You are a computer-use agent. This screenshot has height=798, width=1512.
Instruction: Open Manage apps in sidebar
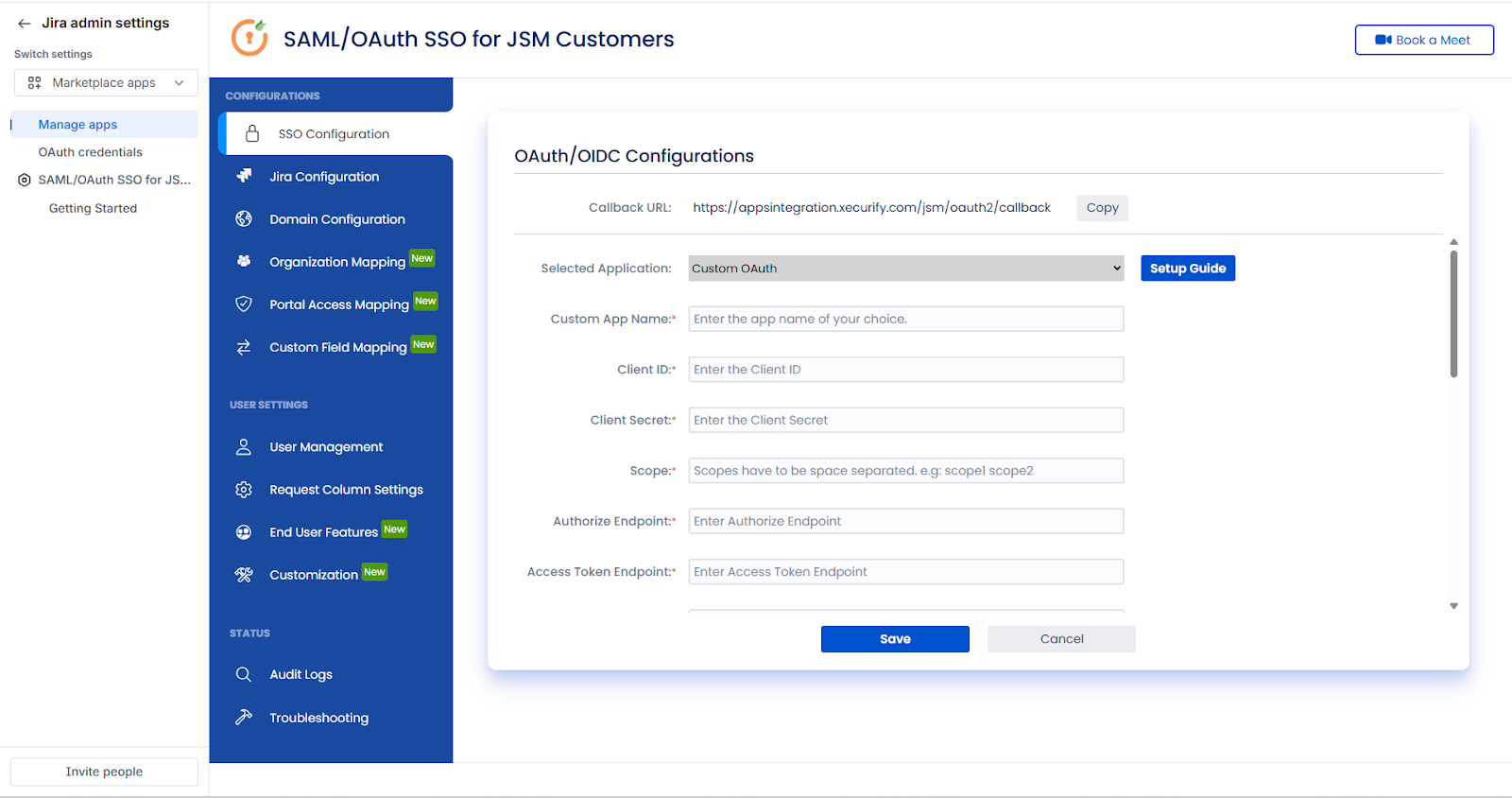click(104, 125)
